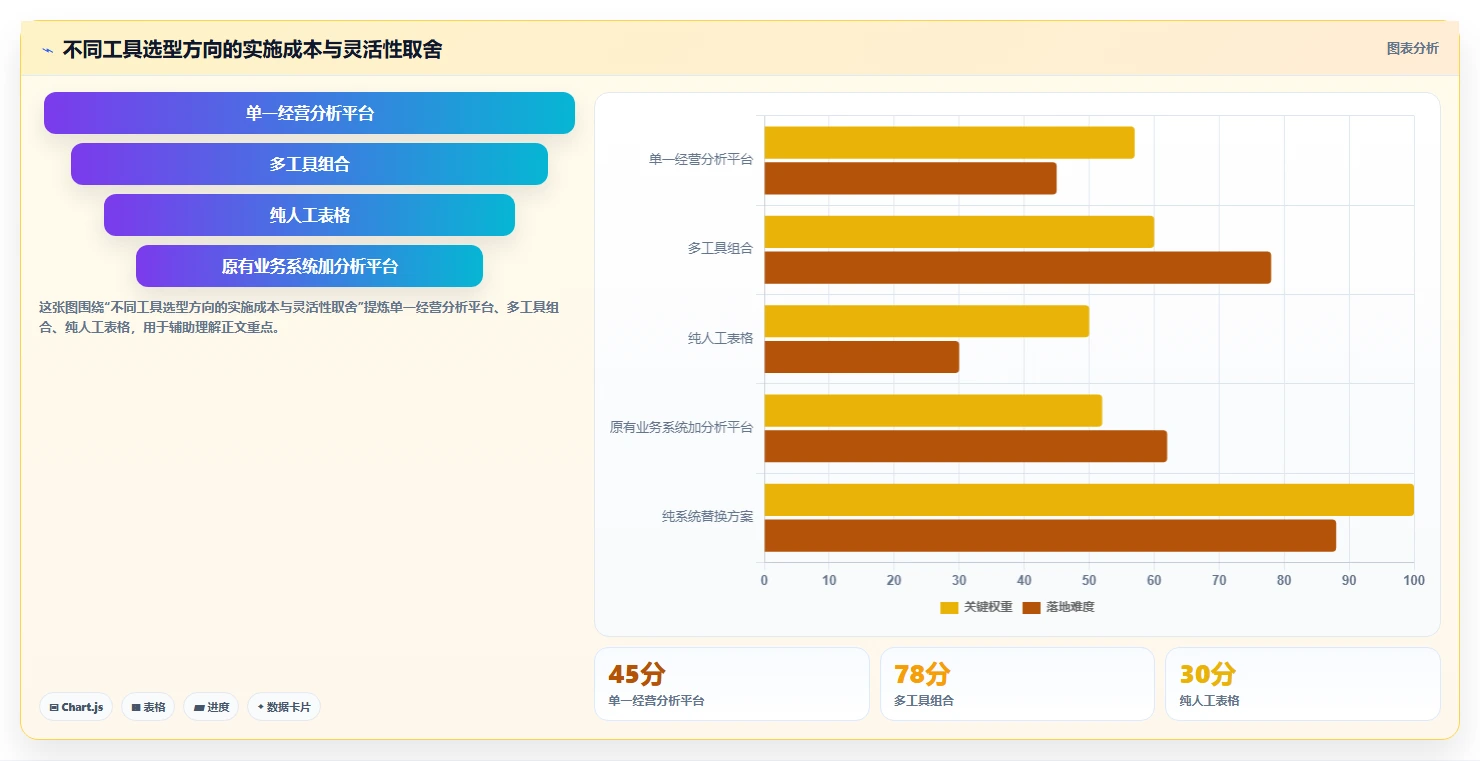Screen dimensions: 1480x761
Task: Click the brown 落地难度 bar for 单一经营分析平台
Action: 910,178
